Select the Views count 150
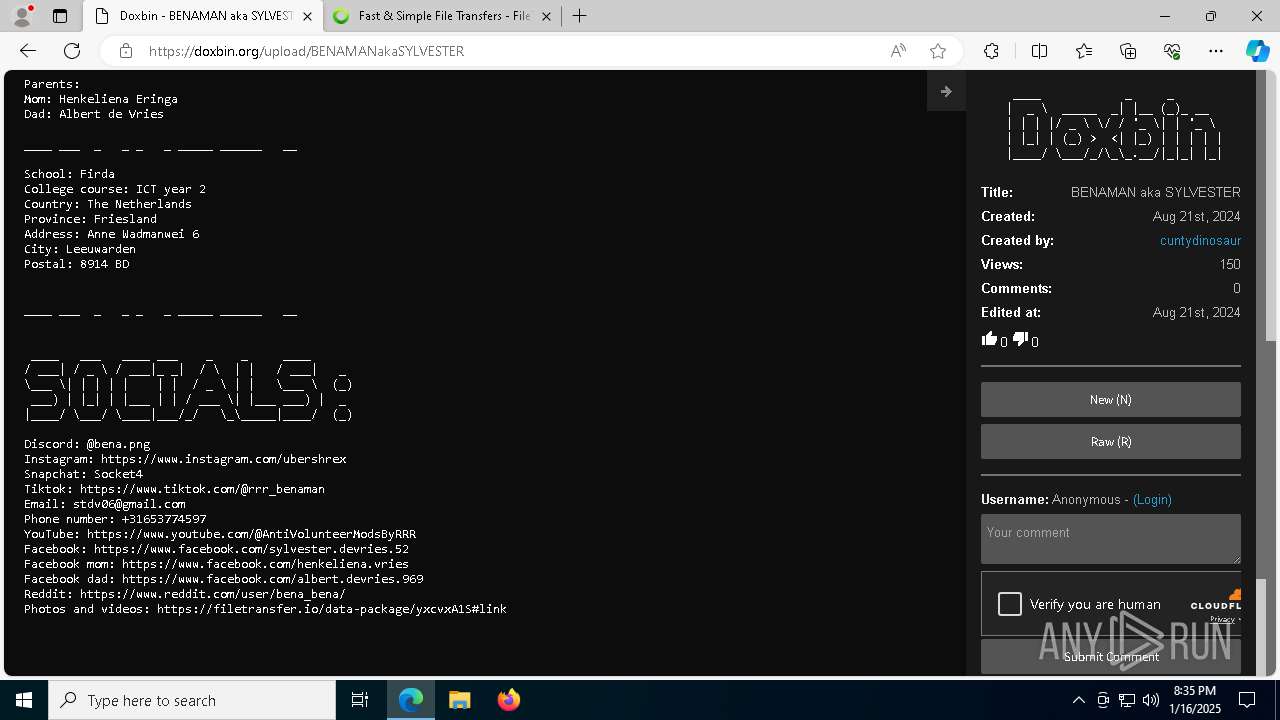The height and width of the screenshot is (720, 1280). (1230, 264)
